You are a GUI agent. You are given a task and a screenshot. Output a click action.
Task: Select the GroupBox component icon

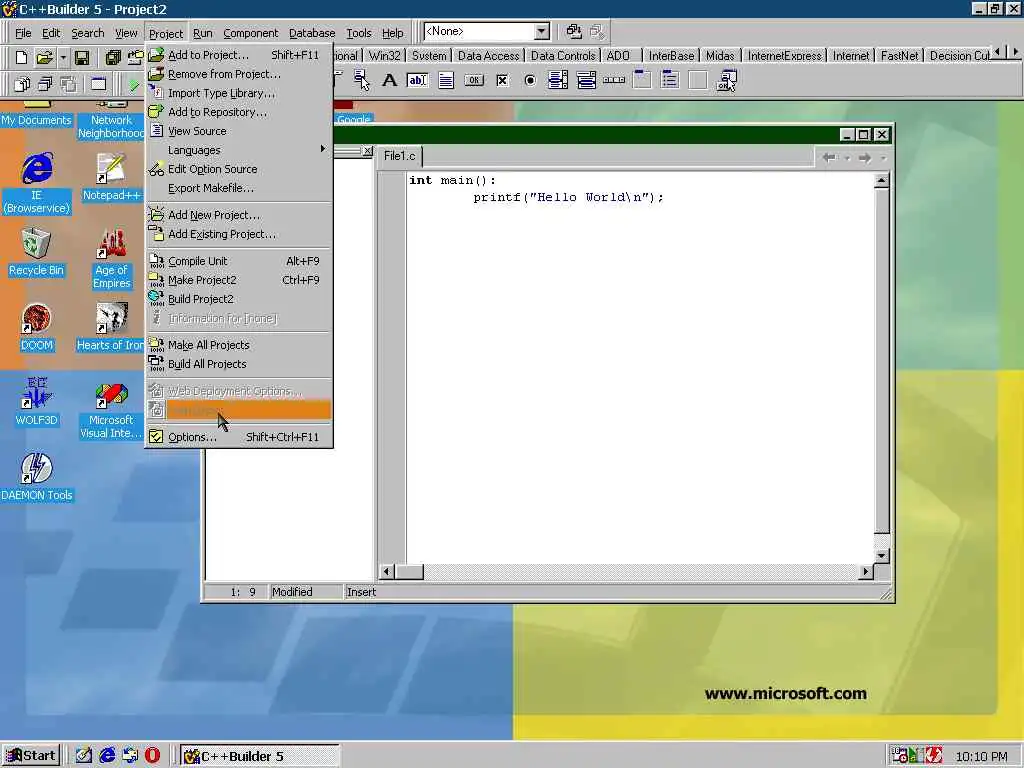[642, 80]
